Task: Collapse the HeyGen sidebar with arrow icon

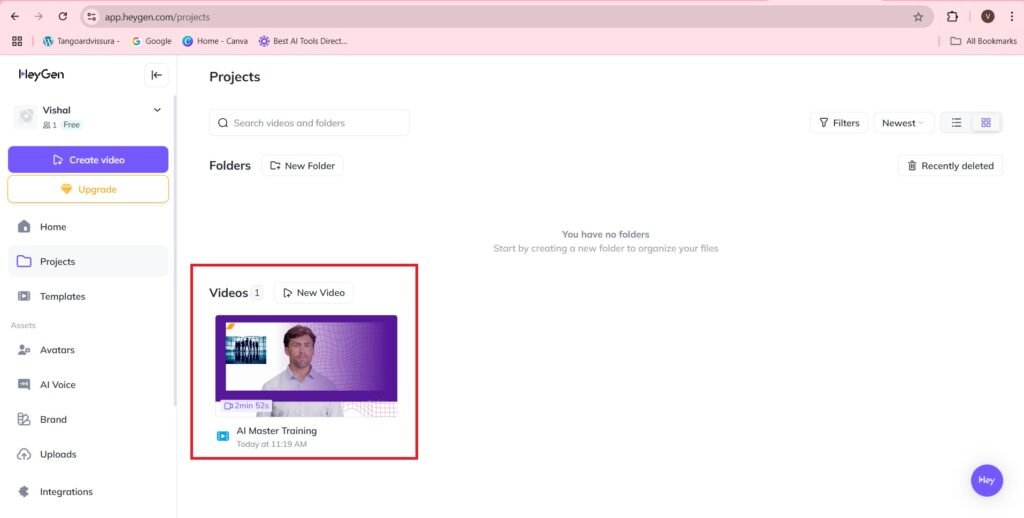Action: (x=156, y=75)
